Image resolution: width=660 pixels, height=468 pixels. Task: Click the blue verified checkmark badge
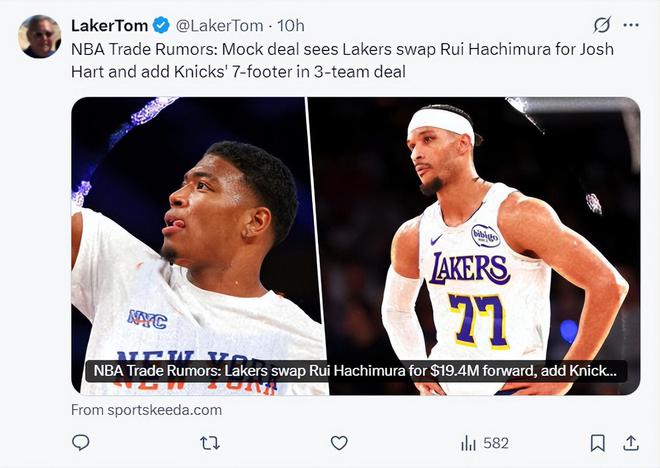tap(161, 25)
